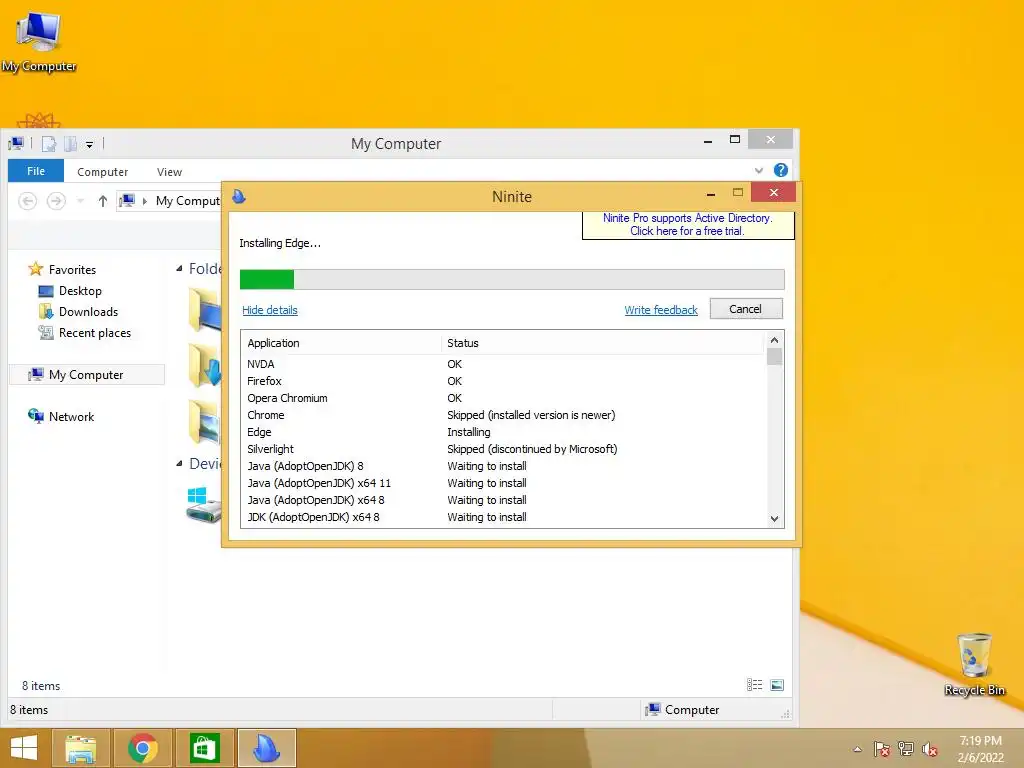Open network status tray icon
This screenshot has width=1024, height=768.
pyautogui.click(x=906, y=749)
